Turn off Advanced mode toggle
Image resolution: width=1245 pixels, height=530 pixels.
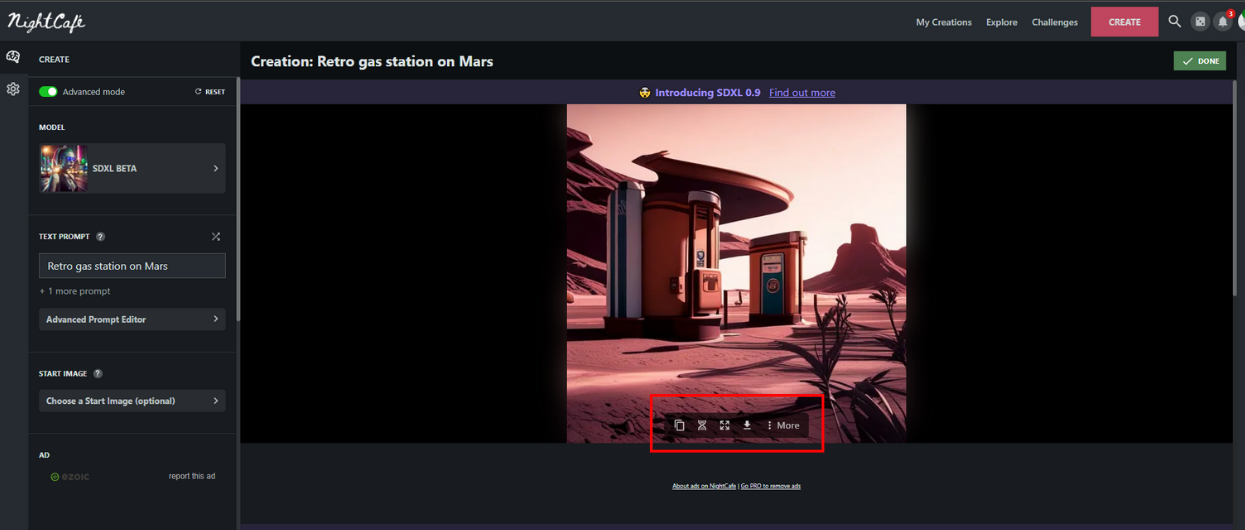48,92
